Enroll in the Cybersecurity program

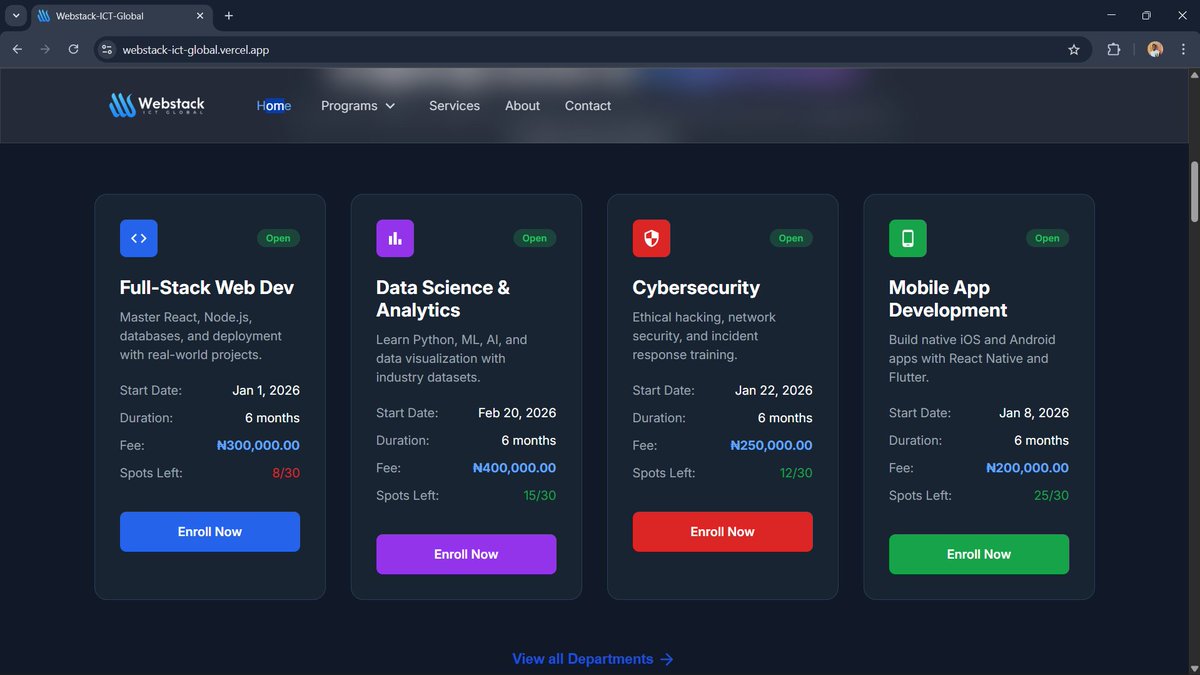722,532
